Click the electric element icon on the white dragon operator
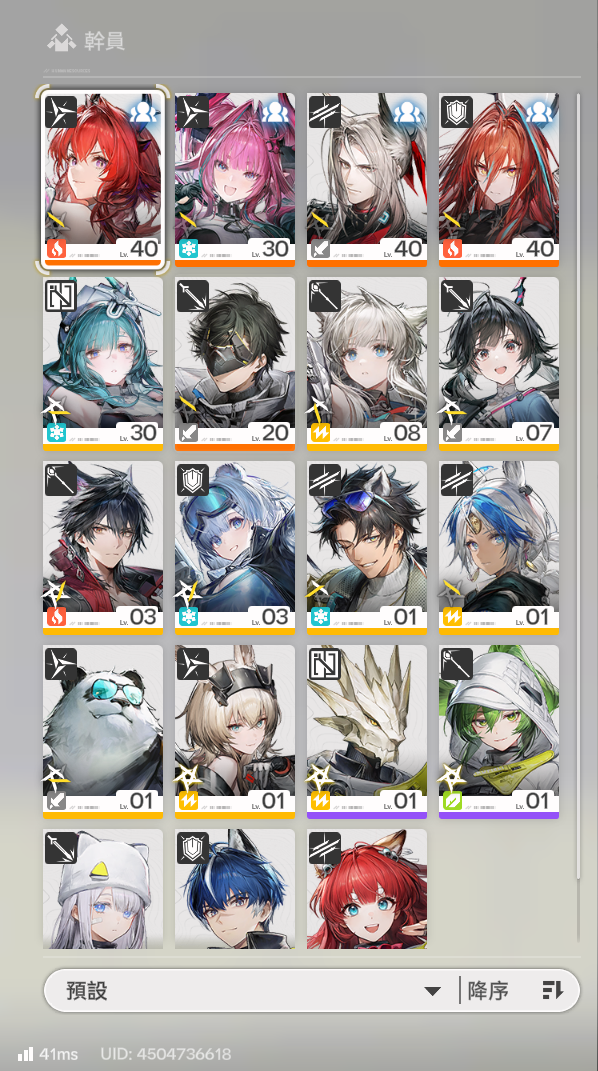The image size is (598, 1071). [x=319, y=801]
